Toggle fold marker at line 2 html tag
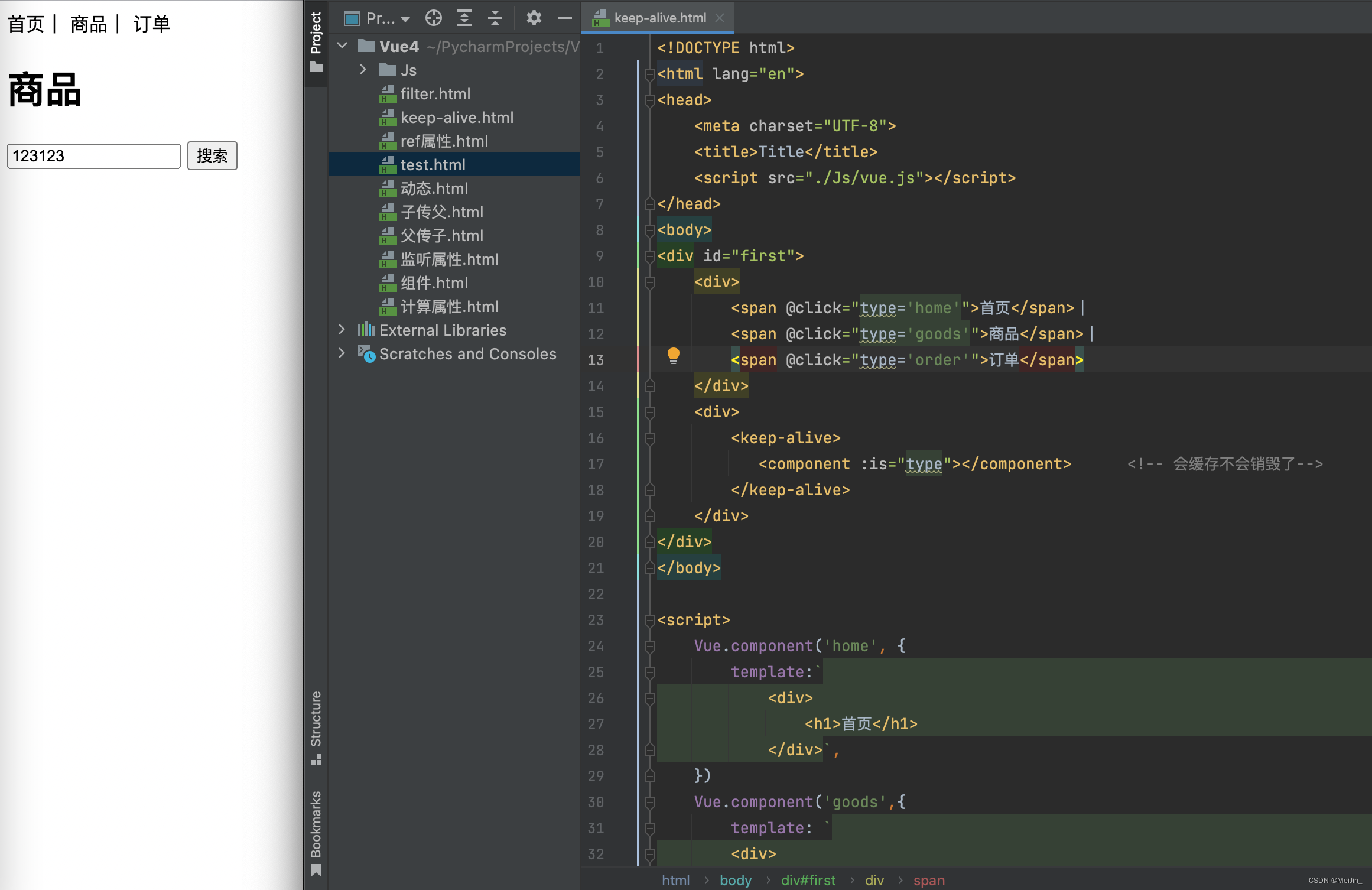 click(x=649, y=74)
